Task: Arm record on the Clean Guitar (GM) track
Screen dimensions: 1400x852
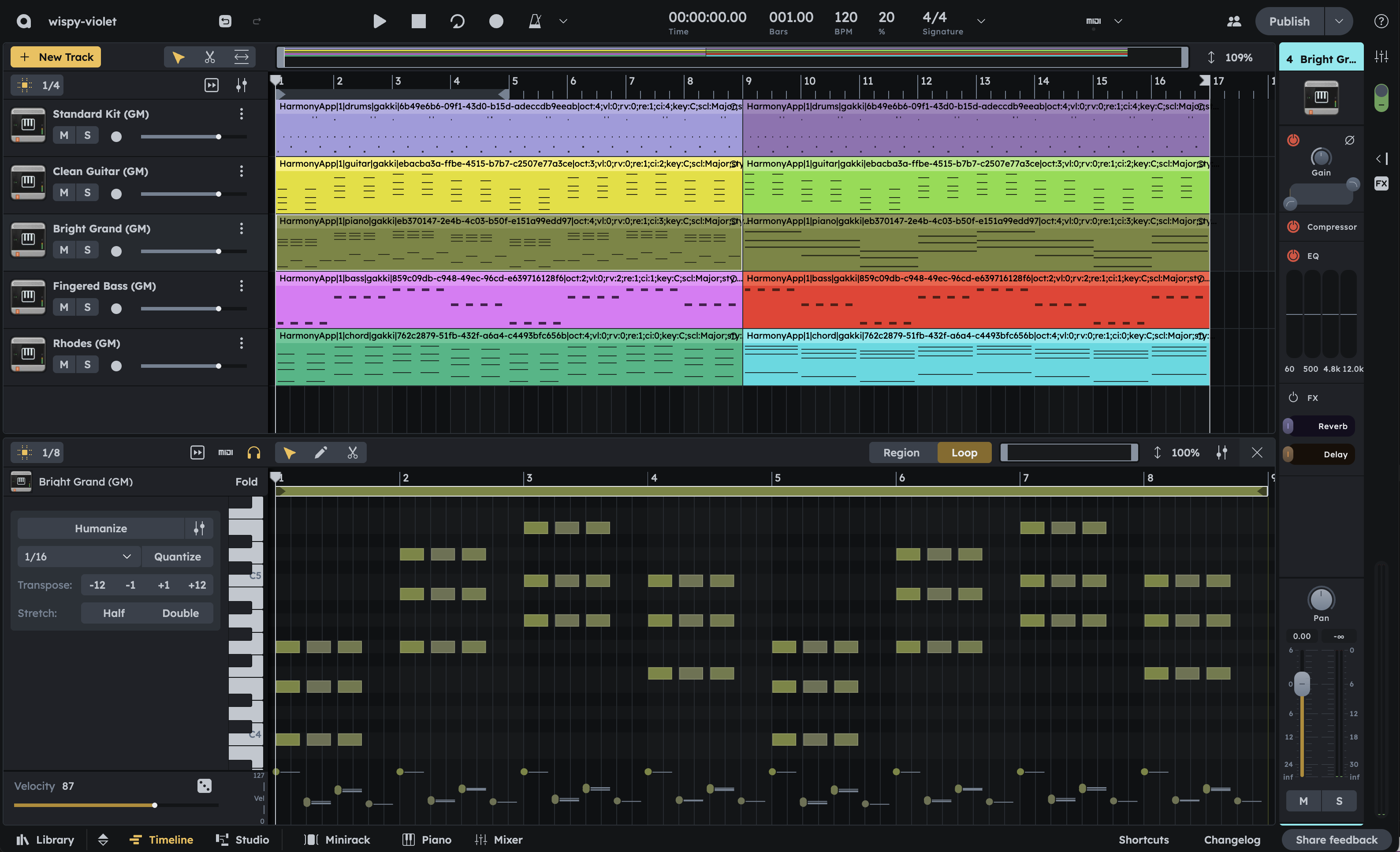Action: point(116,194)
